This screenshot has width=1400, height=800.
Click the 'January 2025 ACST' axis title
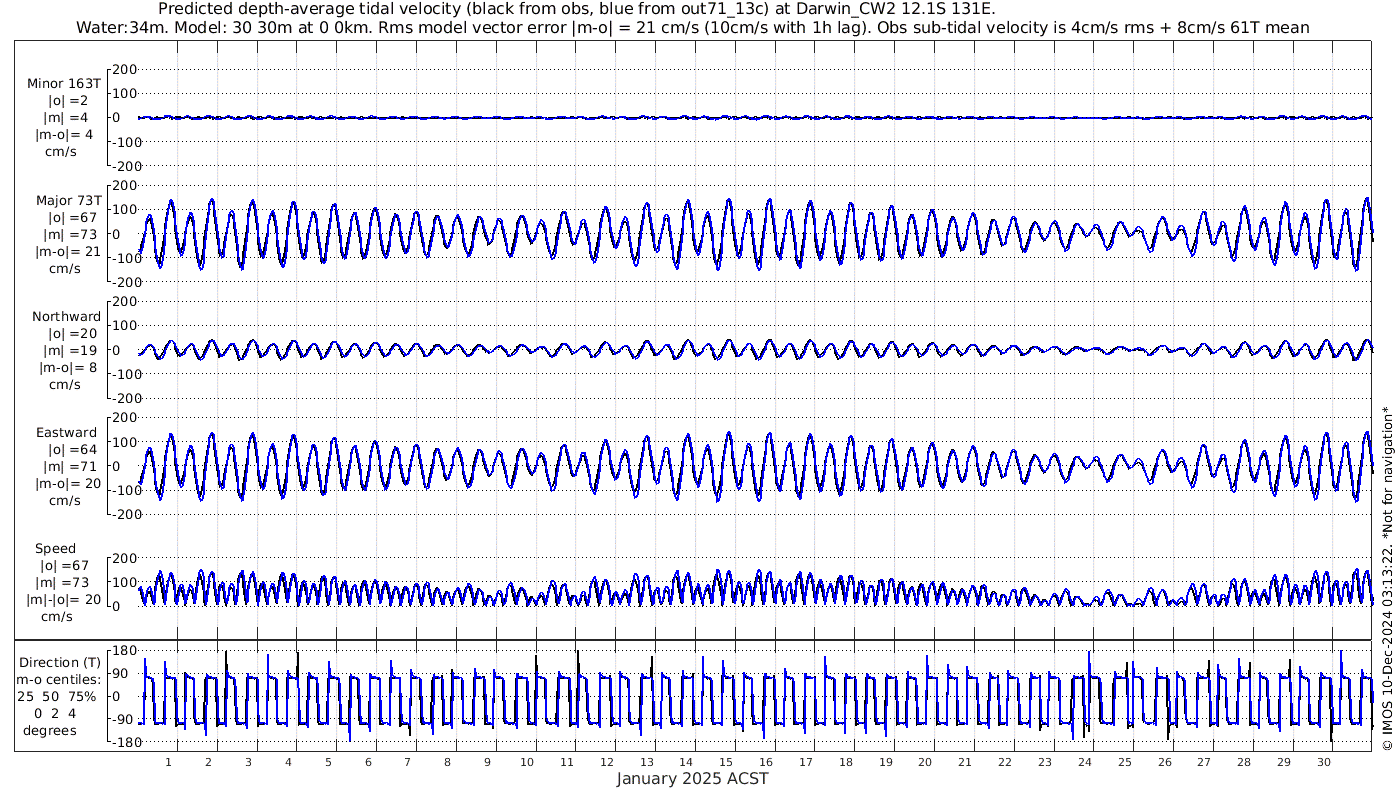692,779
